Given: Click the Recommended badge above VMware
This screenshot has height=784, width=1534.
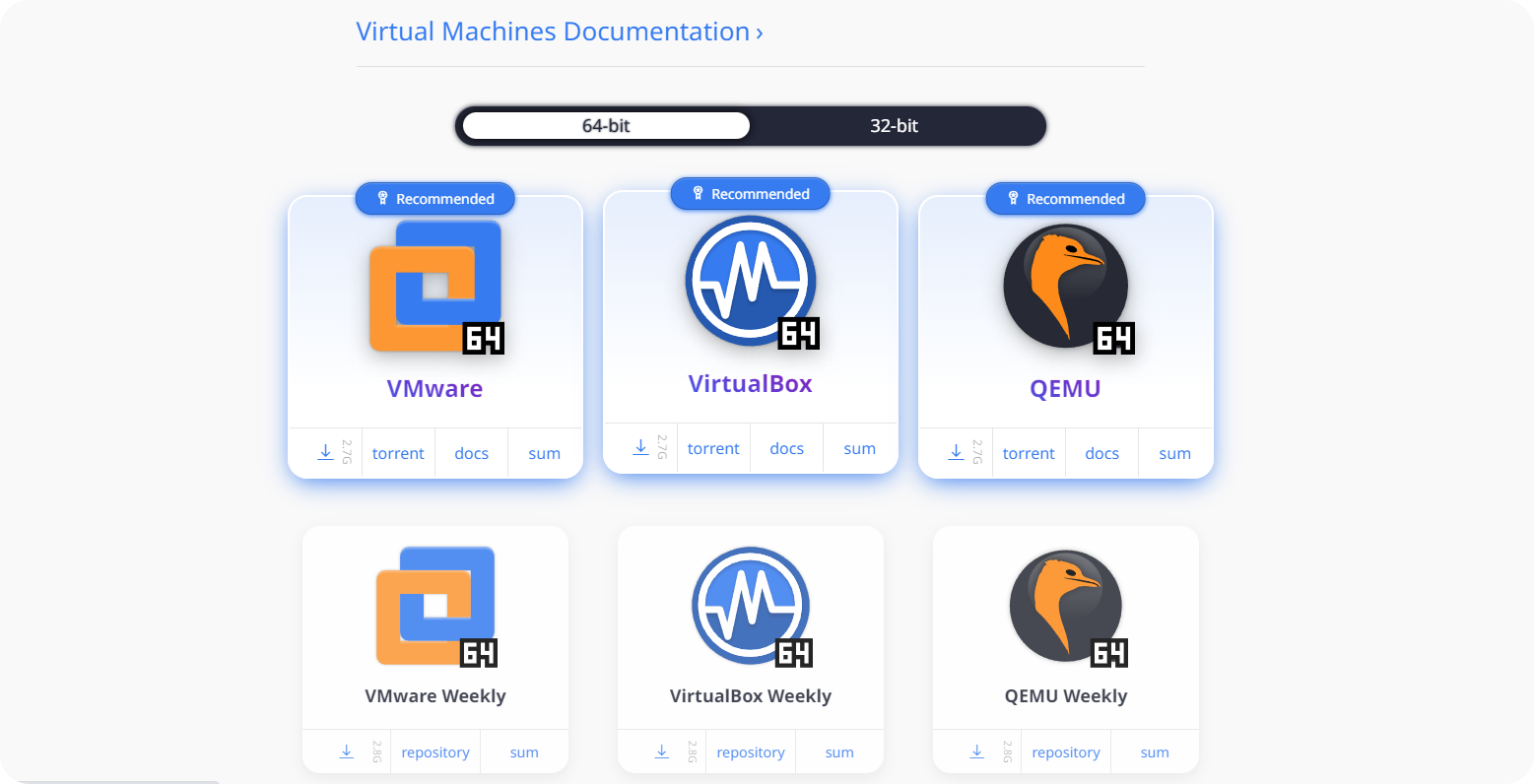Looking at the screenshot, I should [x=435, y=199].
